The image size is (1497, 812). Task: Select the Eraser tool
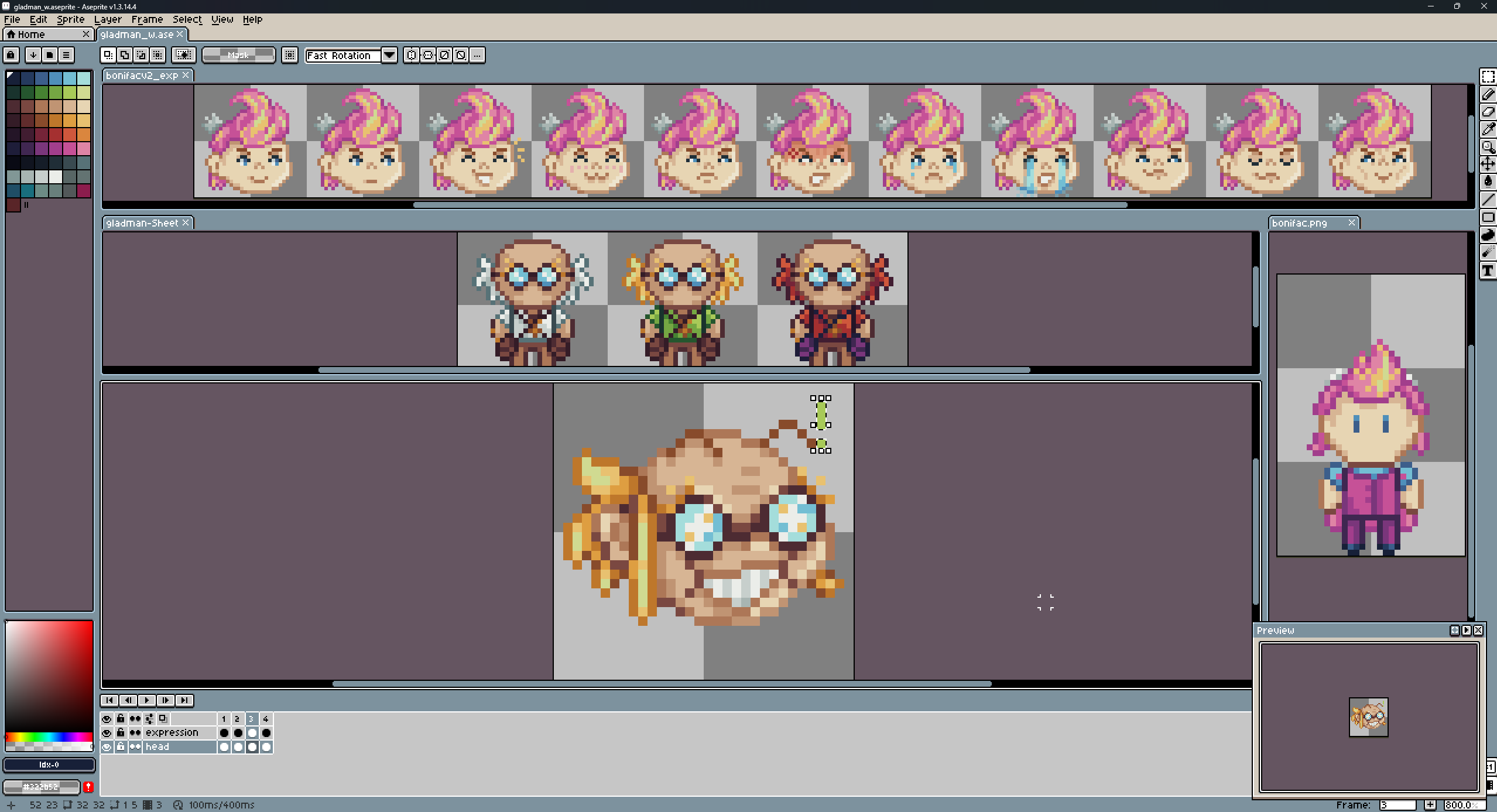pos(1488,112)
